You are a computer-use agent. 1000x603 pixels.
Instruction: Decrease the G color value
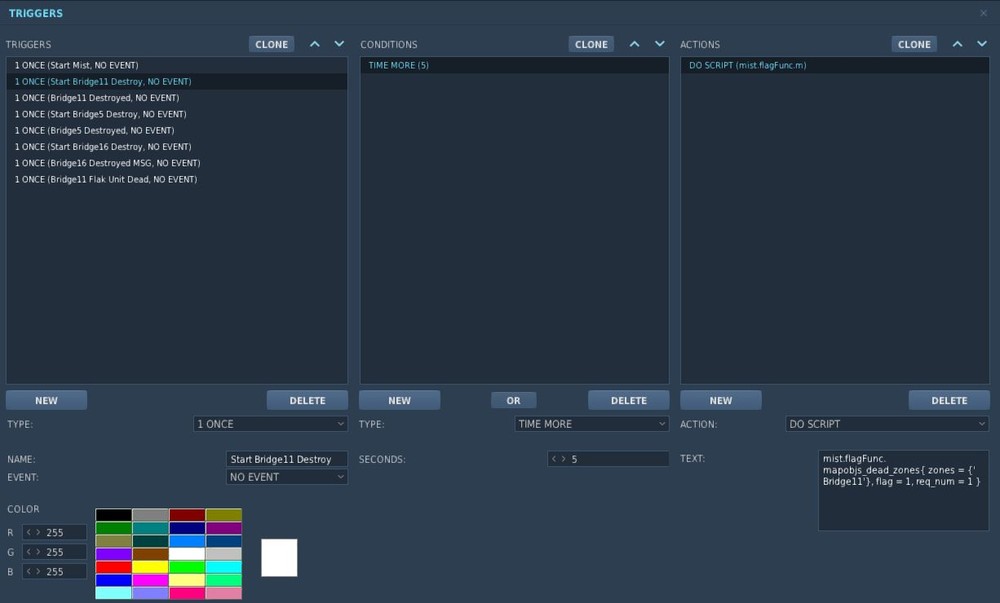[29, 552]
